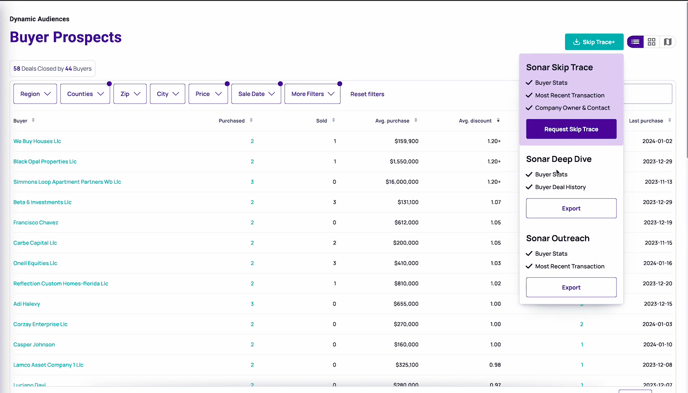The width and height of the screenshot is (688, 393).
Task: Sort by Sold column arrow
Action: click(333, 120)
